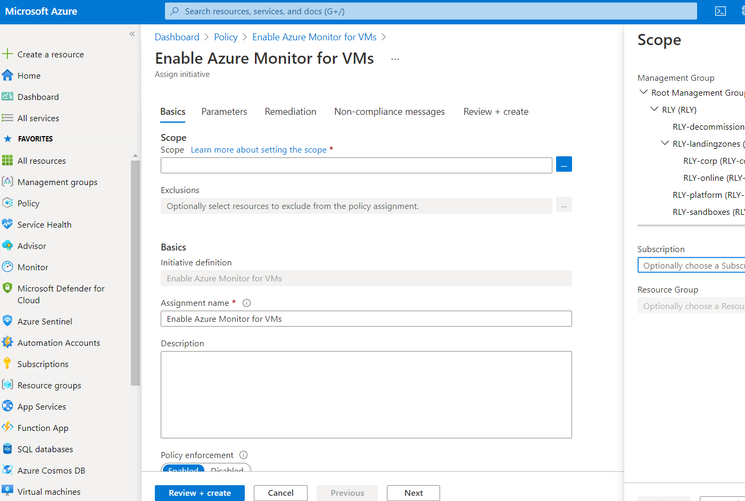
Task: Click Azure Cosmos DB icon
Action: coord(7,470)
